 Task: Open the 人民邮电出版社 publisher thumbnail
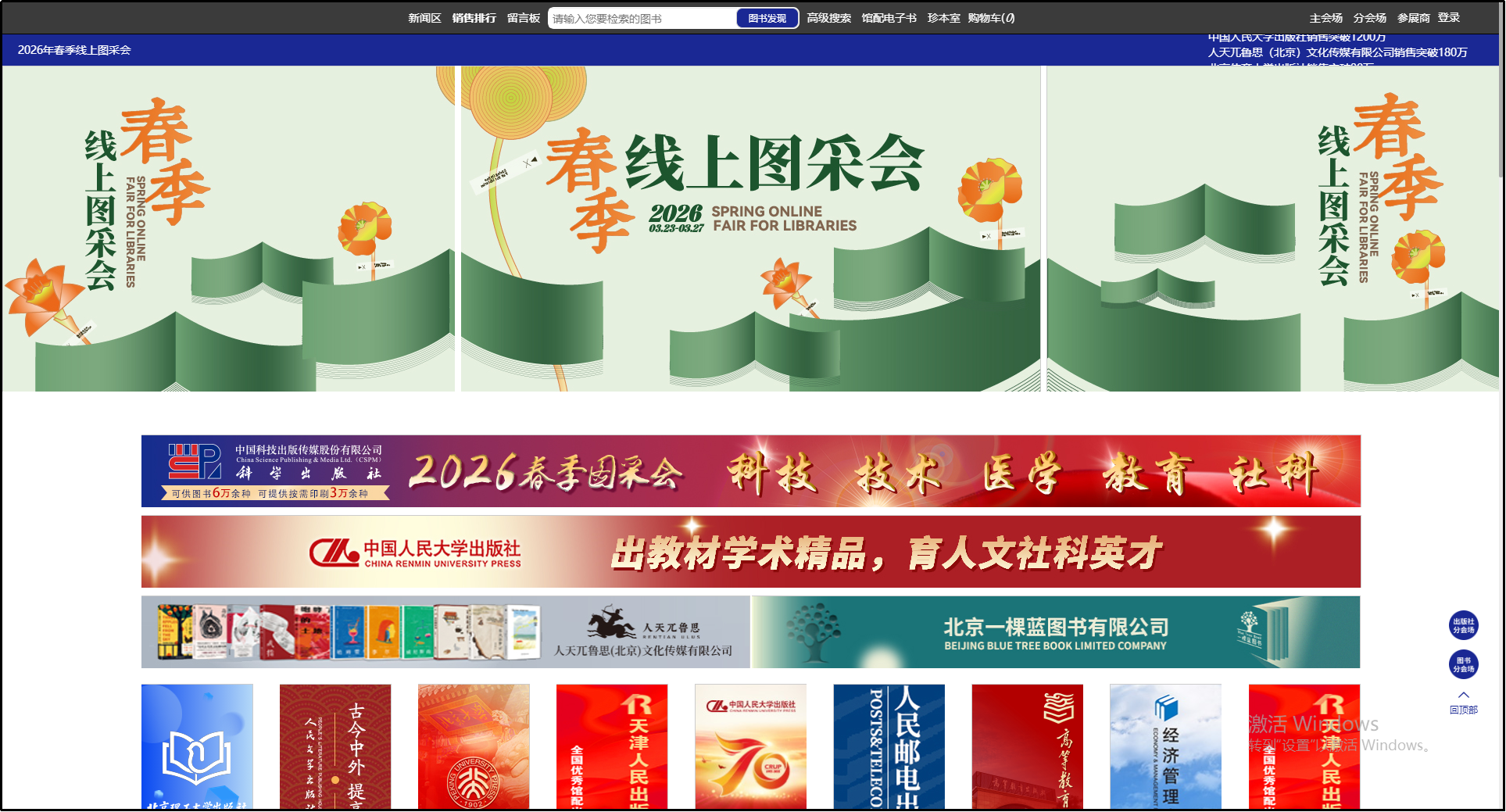(889, 746)
